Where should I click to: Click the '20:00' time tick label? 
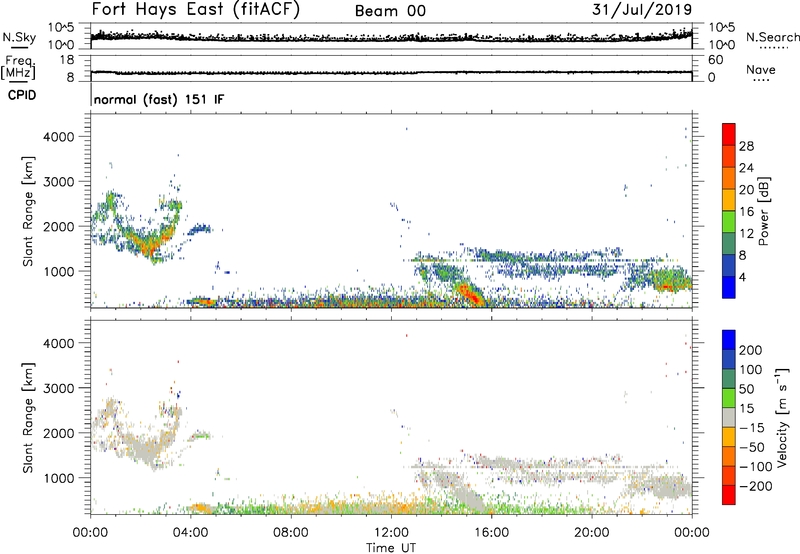click(592, 533)
